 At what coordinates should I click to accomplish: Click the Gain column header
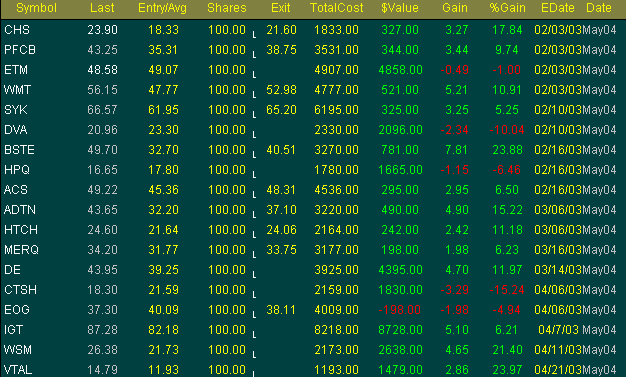(455, 8)
